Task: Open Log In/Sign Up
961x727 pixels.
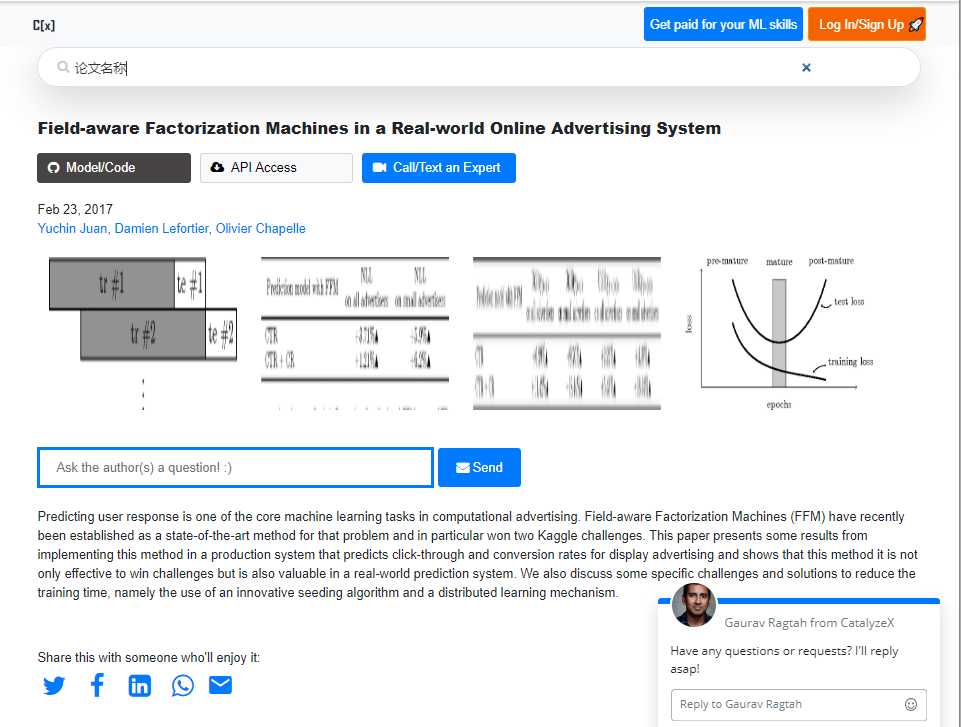Action: pyautogui.click(x=866, y=25)
